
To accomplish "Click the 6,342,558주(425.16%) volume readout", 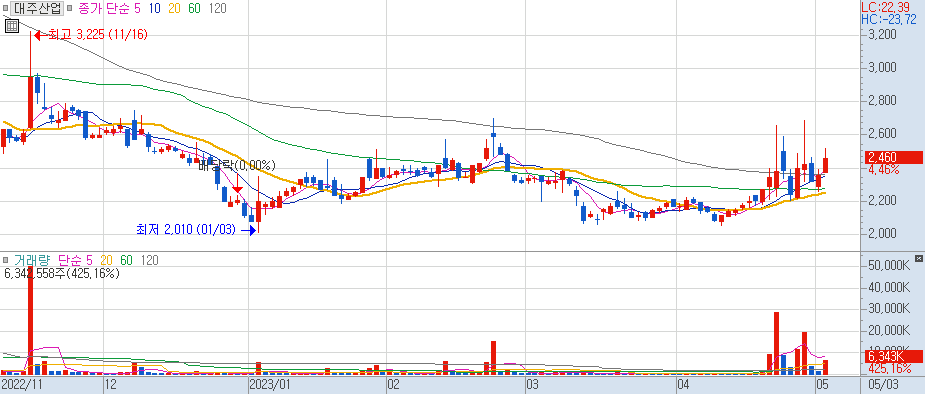I will (62, 274).
